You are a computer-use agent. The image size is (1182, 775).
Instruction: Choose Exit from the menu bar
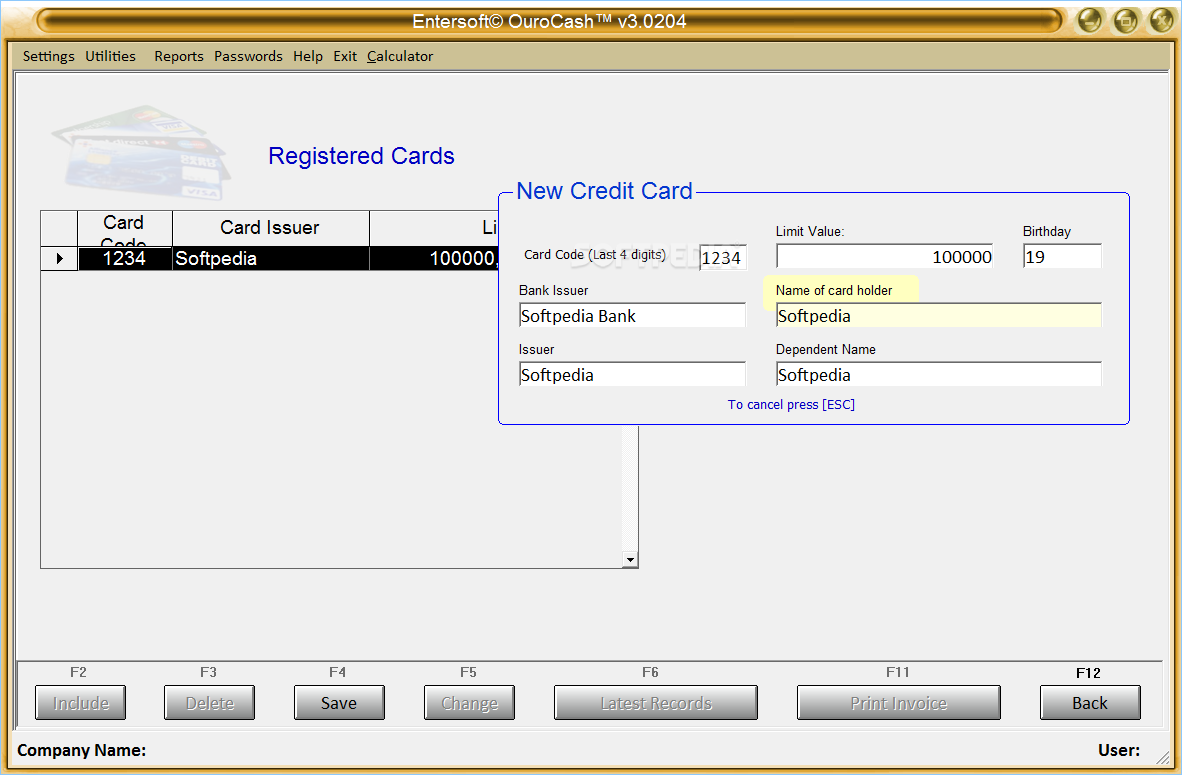click(344, 57)
